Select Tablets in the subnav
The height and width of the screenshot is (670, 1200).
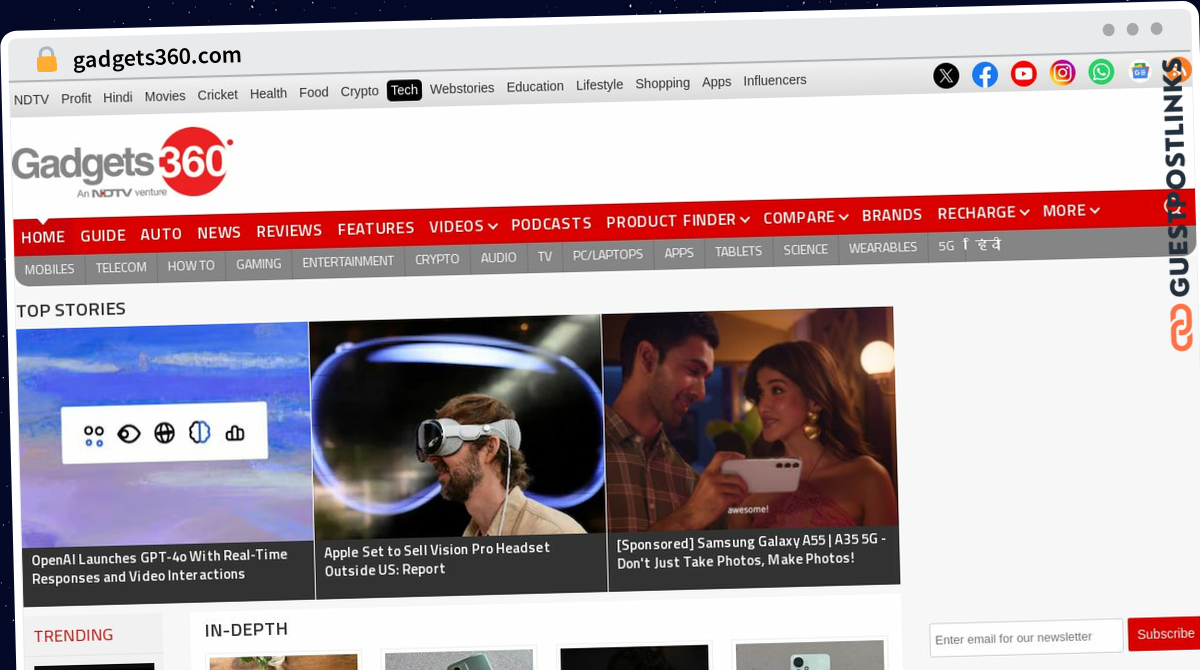click(x=738, y=252)
